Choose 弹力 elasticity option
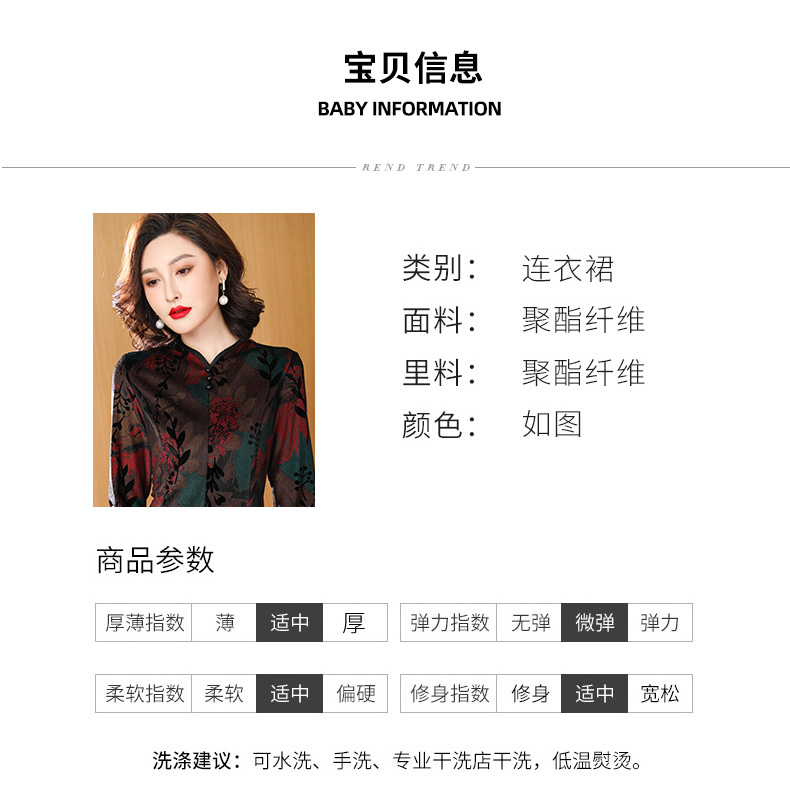The image size is (790, 794). point(660,622)
